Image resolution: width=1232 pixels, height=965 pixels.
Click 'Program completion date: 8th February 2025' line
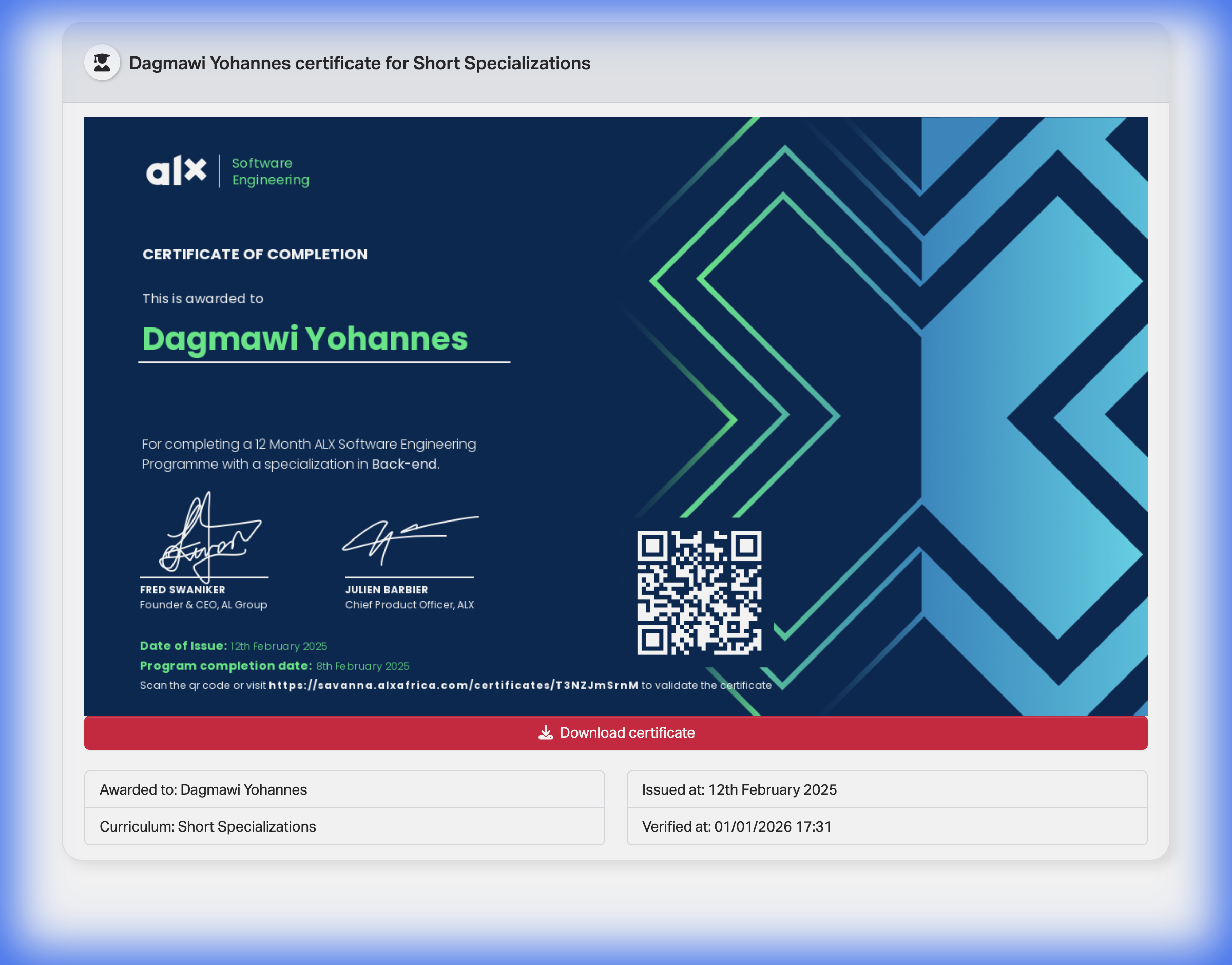(x=275, y=666)
